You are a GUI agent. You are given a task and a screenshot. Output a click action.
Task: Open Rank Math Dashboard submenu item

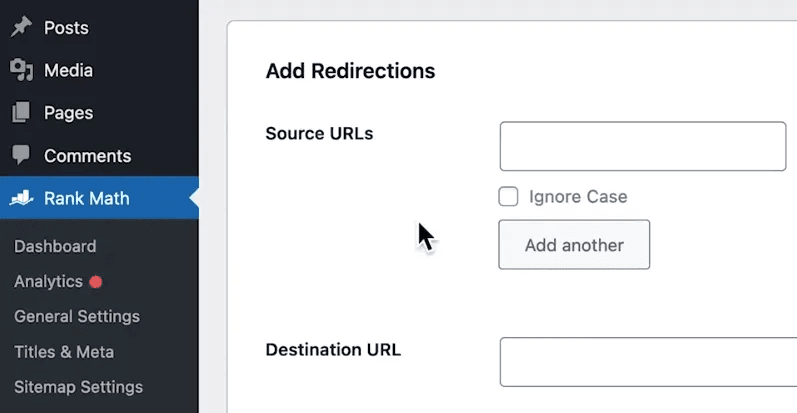point(55,246)
